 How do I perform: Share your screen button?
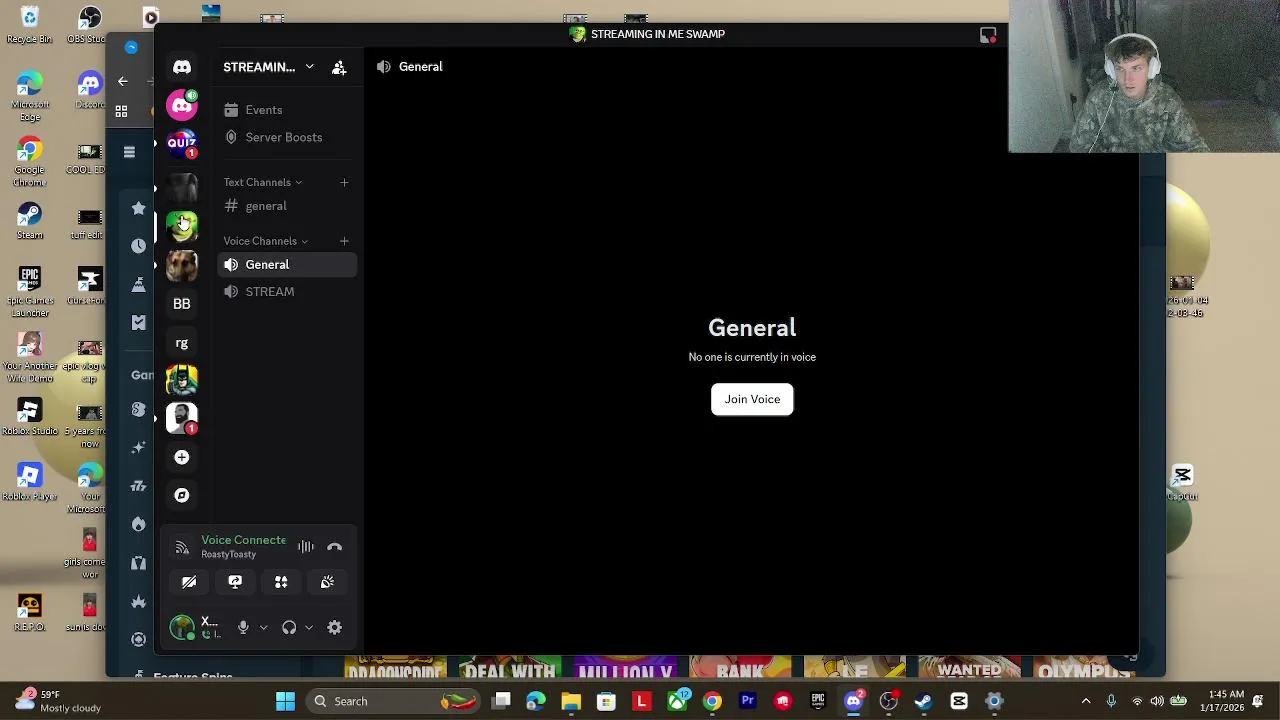[235, 582]
